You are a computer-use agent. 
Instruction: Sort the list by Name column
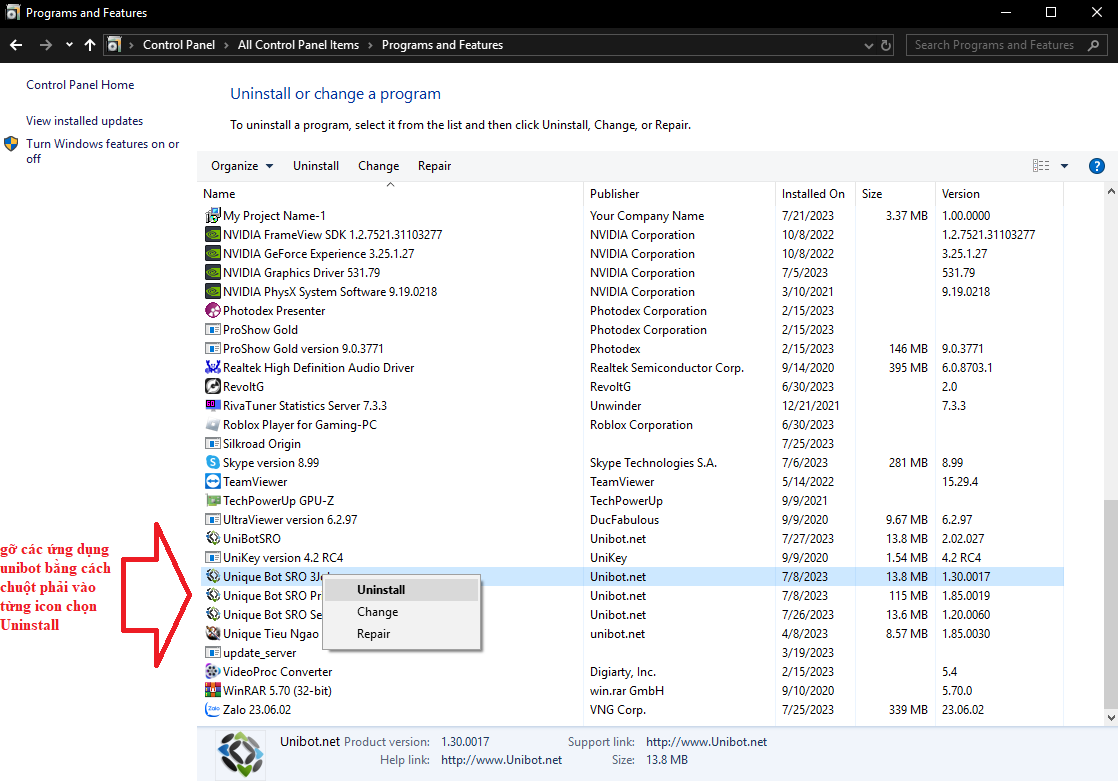click(390, 194)
